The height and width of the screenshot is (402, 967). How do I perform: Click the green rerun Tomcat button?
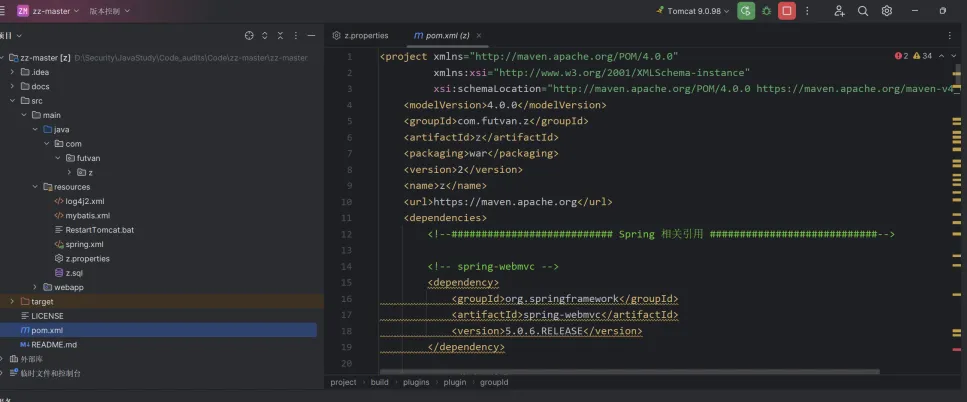point(746,11)
